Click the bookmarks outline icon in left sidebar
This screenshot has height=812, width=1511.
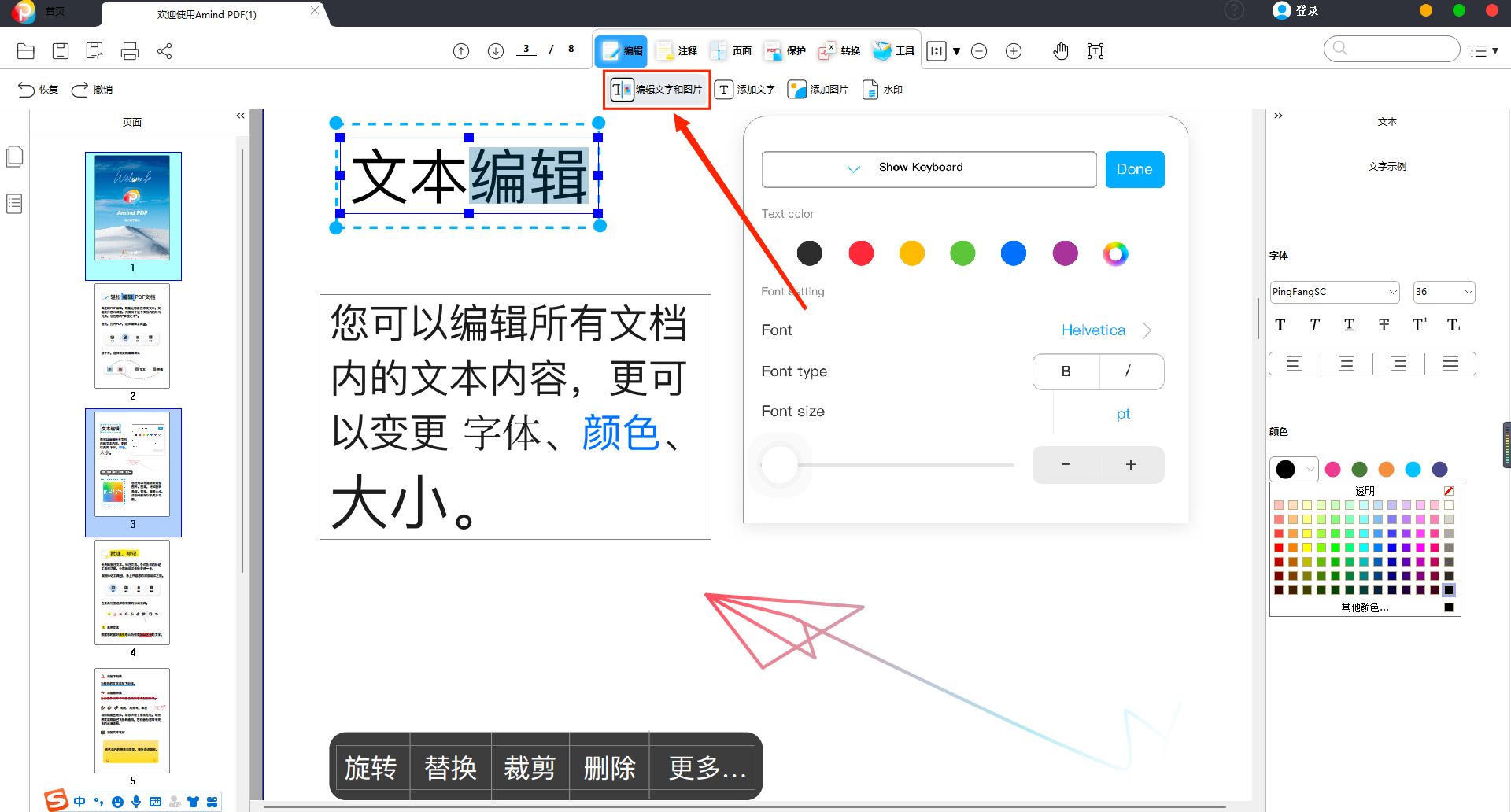click(x=14, y=203)
